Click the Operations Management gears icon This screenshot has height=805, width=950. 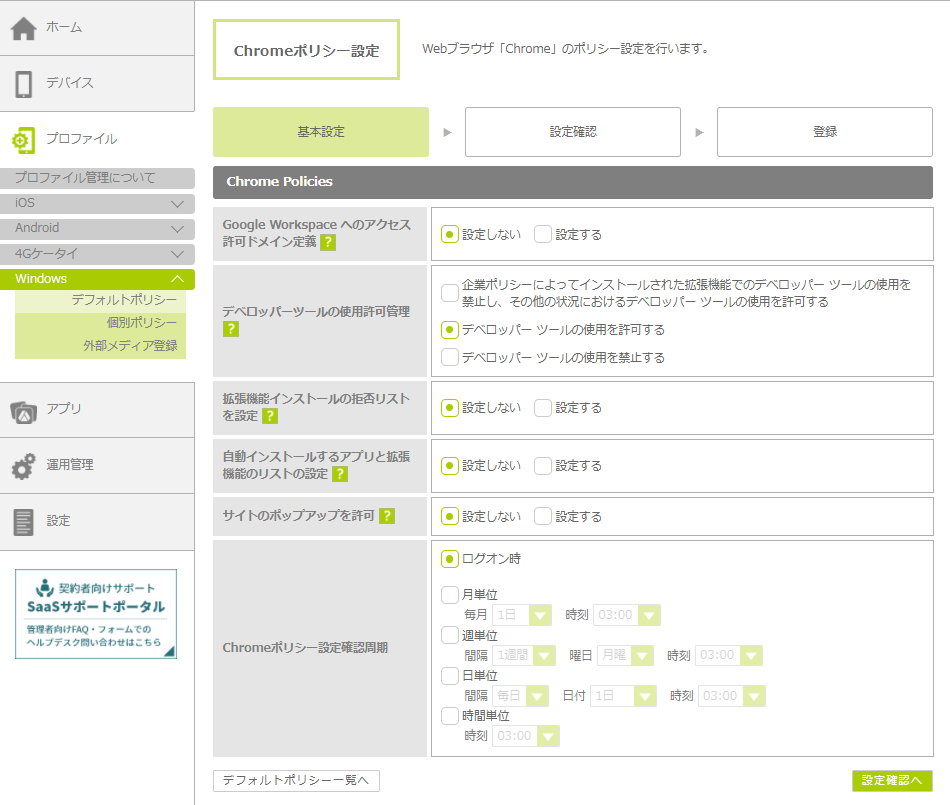(x=24, y=466)
